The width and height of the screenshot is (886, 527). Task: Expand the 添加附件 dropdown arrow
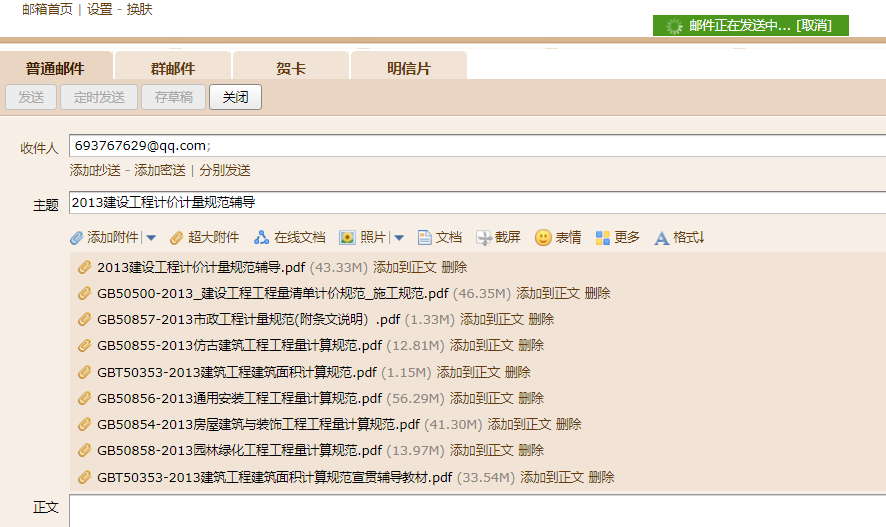pyautogui.click(x=151, y=238)
